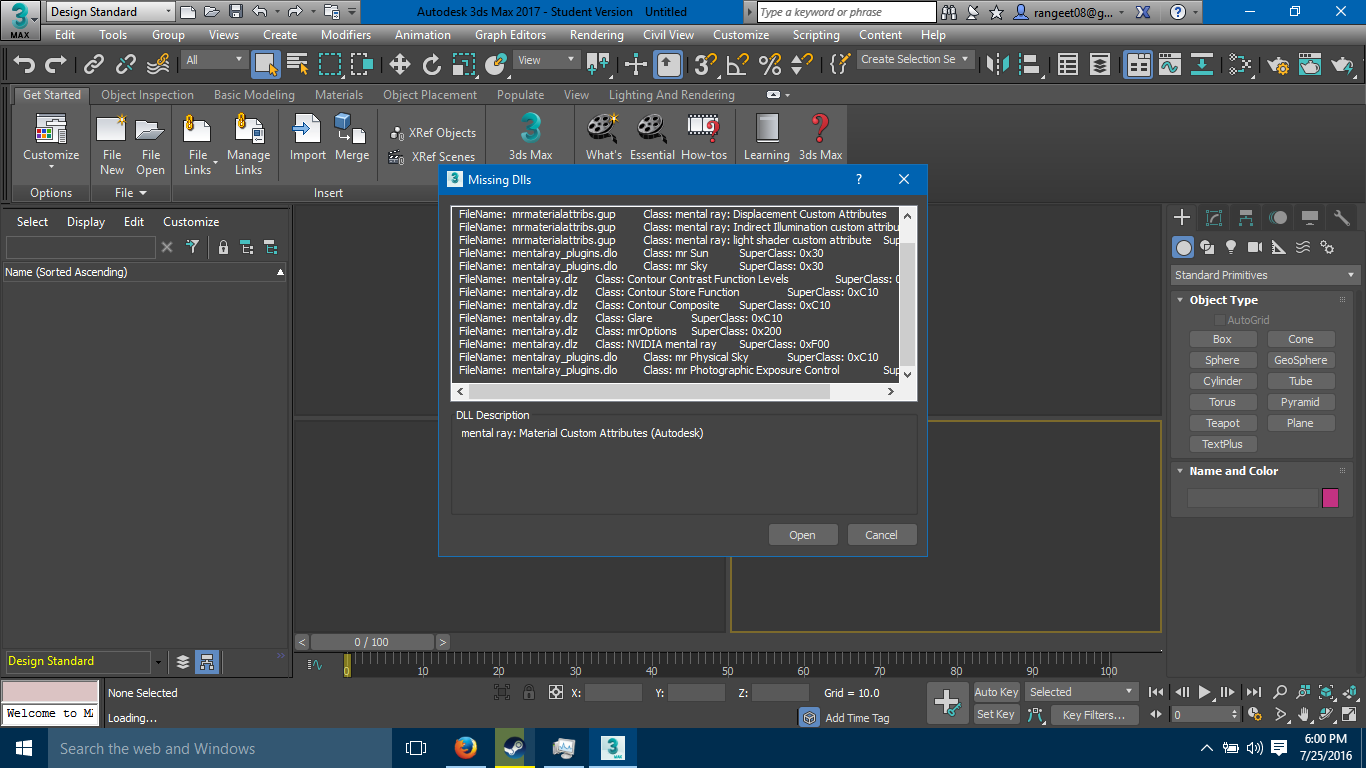
Task: Open the Modifiers menu
Action: point(346,34)
